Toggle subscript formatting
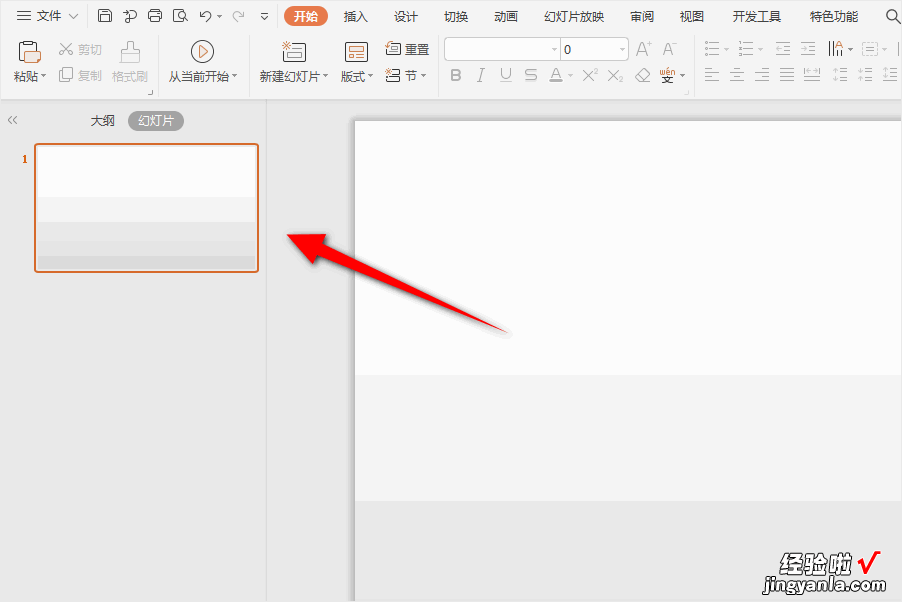Image resolution: width=902 pixels, height=602 pixels. [615, 75]
